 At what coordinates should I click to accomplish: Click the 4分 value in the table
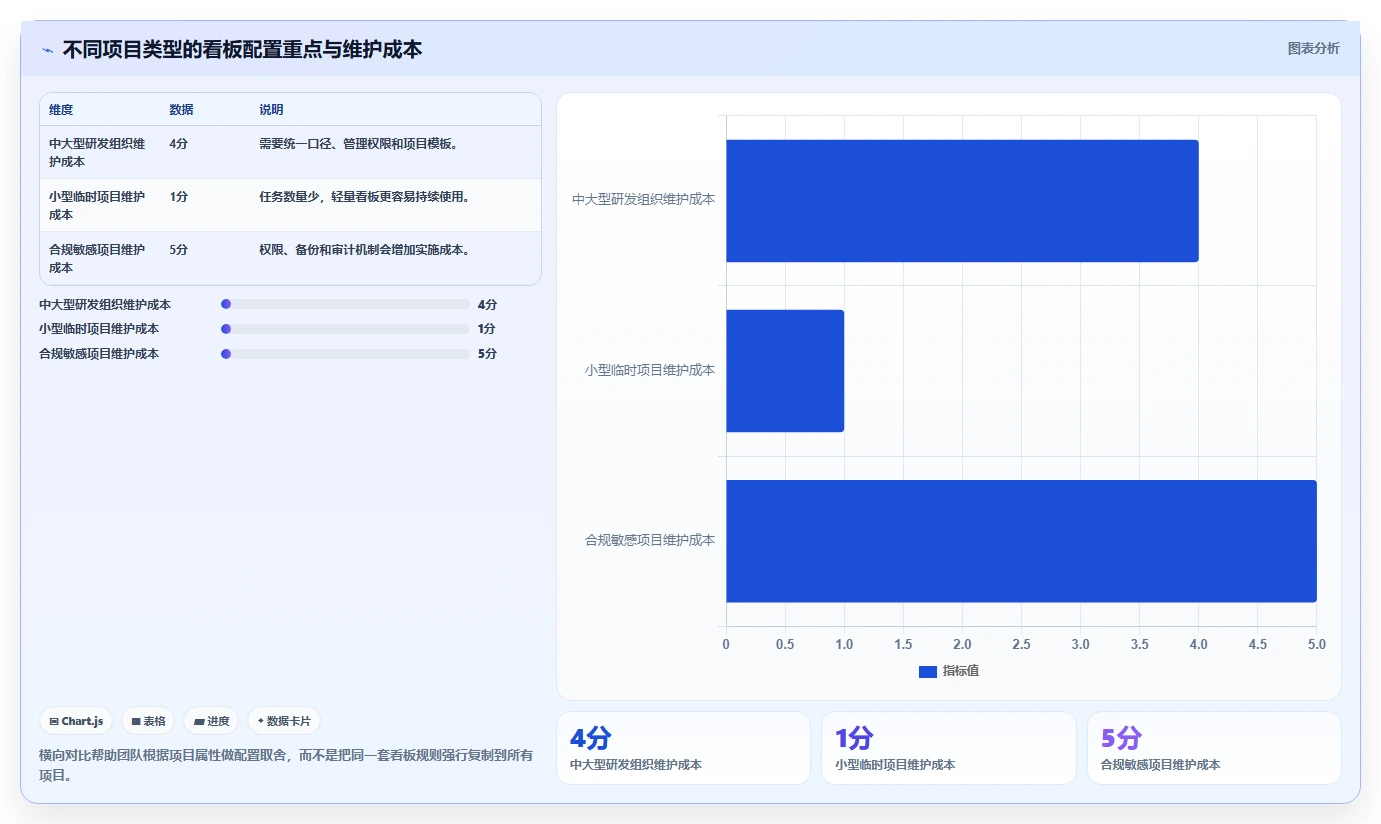click(x=179, y=144)
